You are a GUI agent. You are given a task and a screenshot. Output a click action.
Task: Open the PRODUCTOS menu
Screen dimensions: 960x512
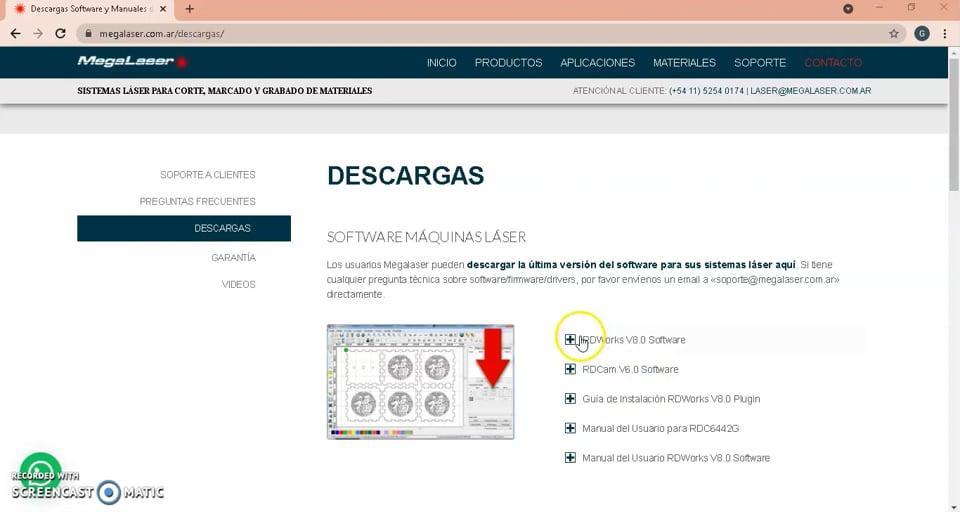(x=508, y=62)
